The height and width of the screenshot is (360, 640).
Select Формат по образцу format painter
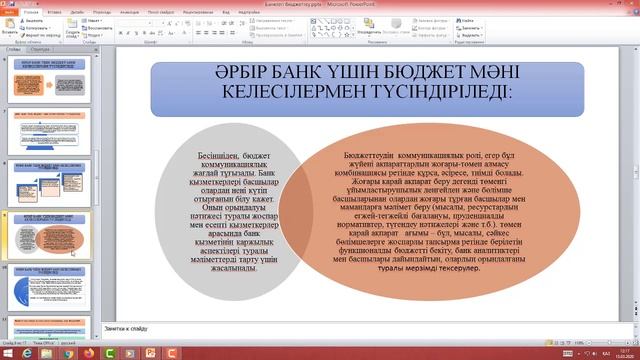(40, 35)
